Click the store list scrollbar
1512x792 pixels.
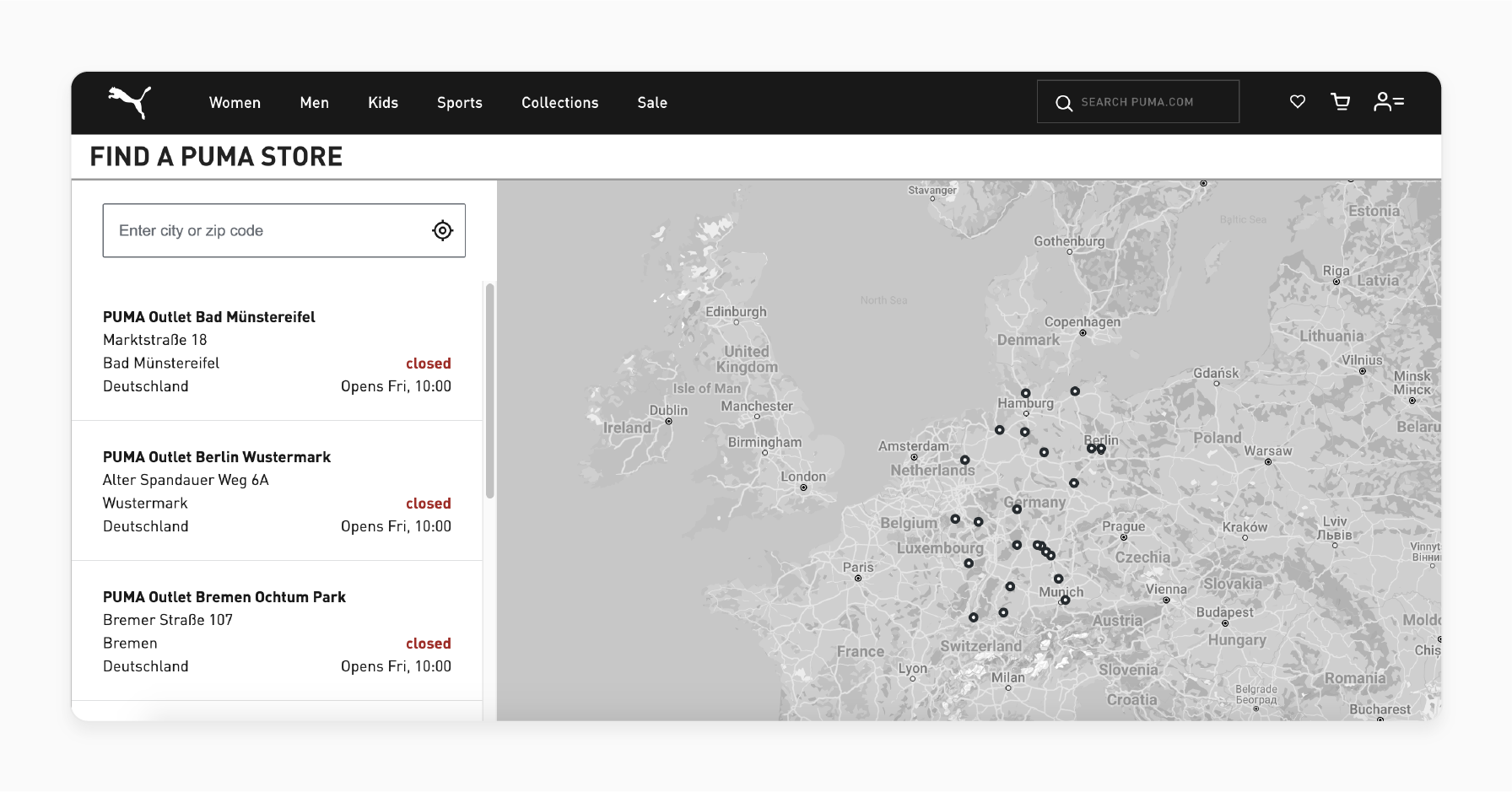coord(489,391)
